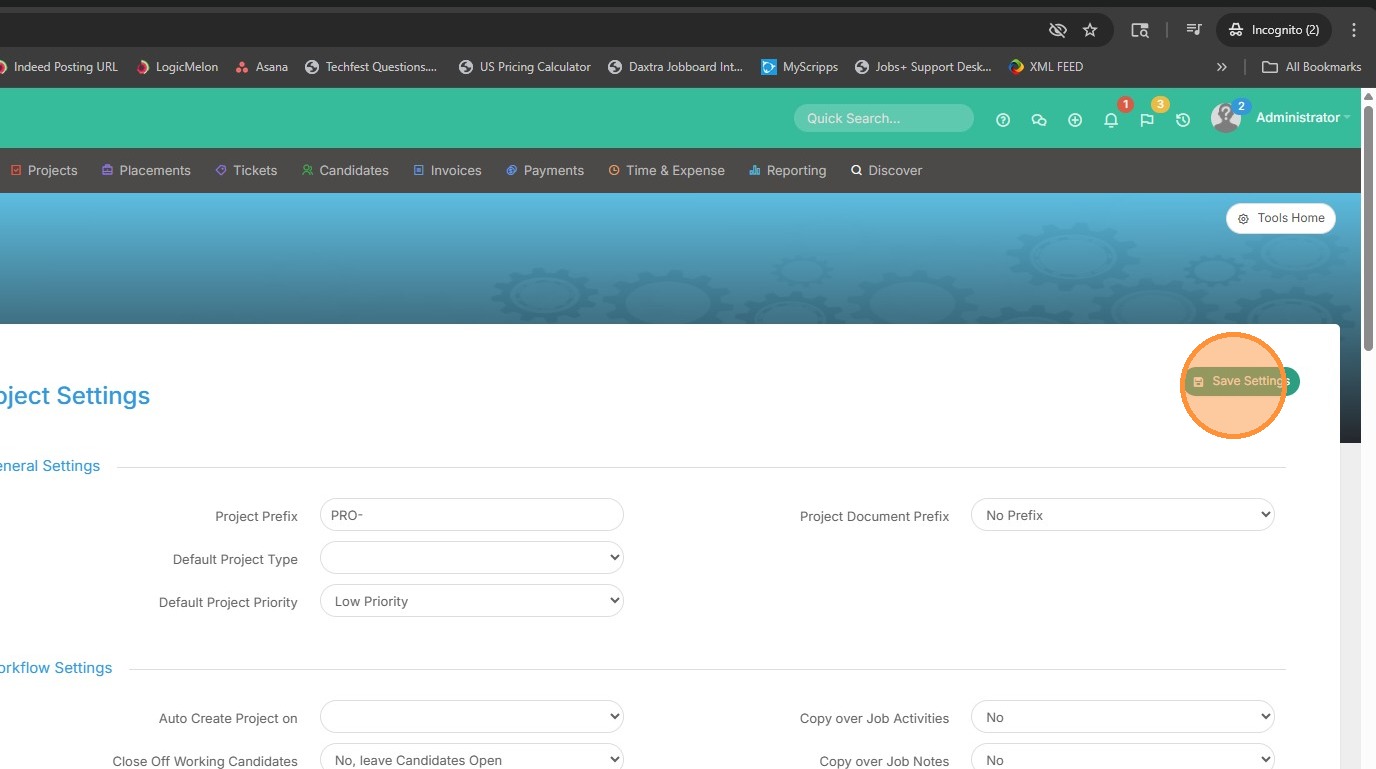Open the Default Project Type dropdown

471,557
